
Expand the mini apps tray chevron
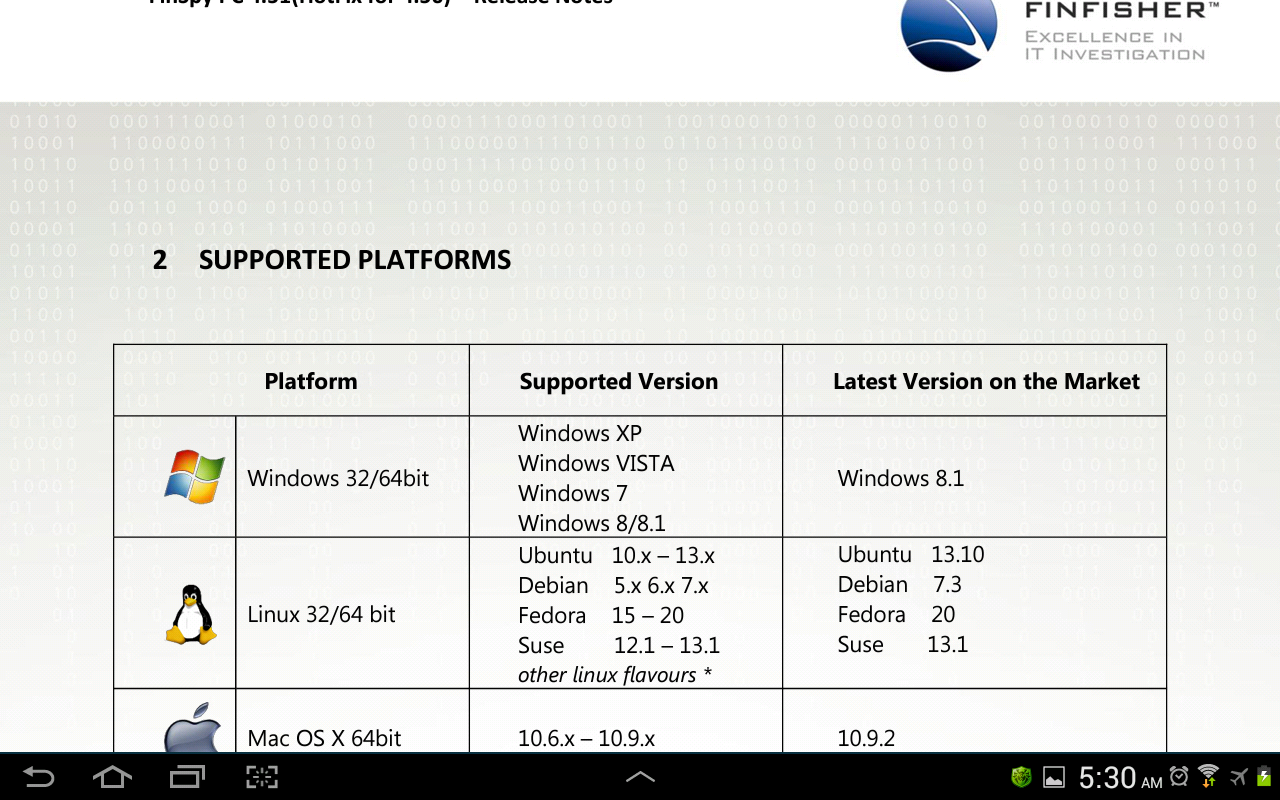click(641, 776)
